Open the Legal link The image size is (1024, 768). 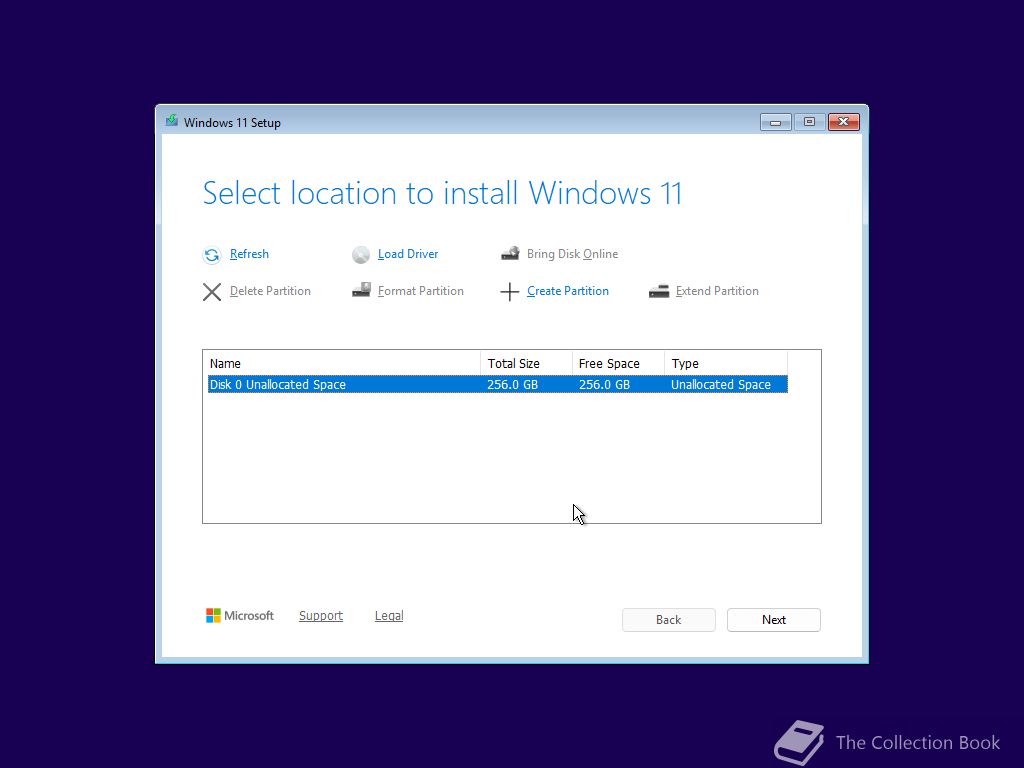(x=389, y=616)
